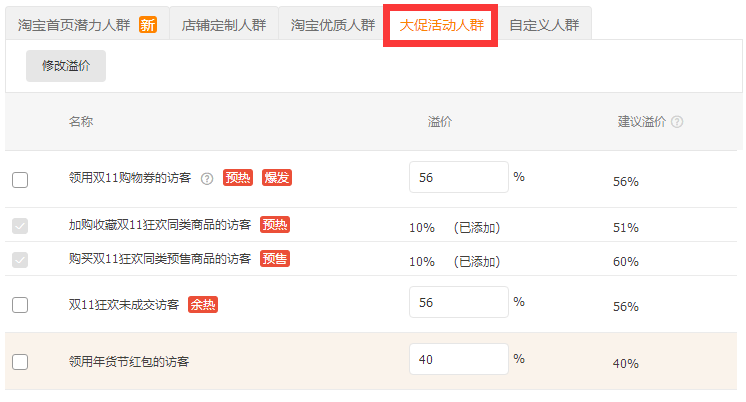The width and height of the screenshot is (746, 402).
Task: Click the 爆发 tag on coupon visitors row
Action: 277,177
